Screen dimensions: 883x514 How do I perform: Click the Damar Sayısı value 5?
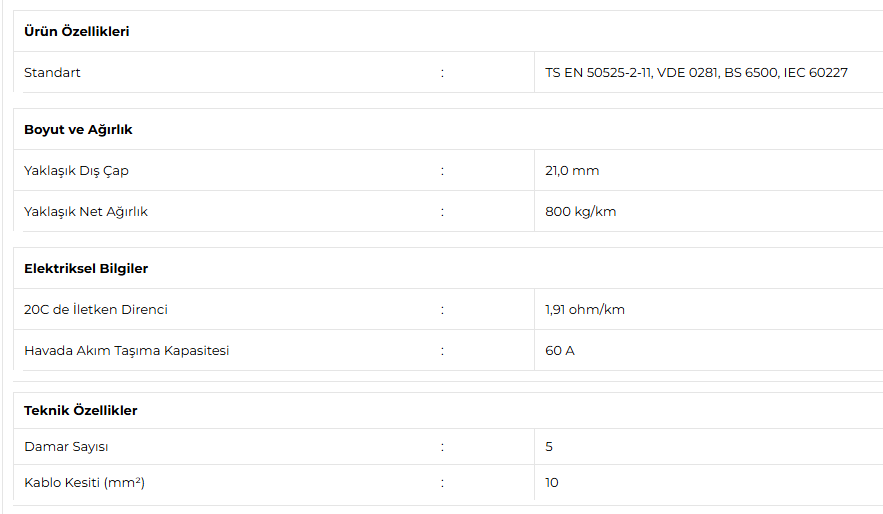point(549,447)
